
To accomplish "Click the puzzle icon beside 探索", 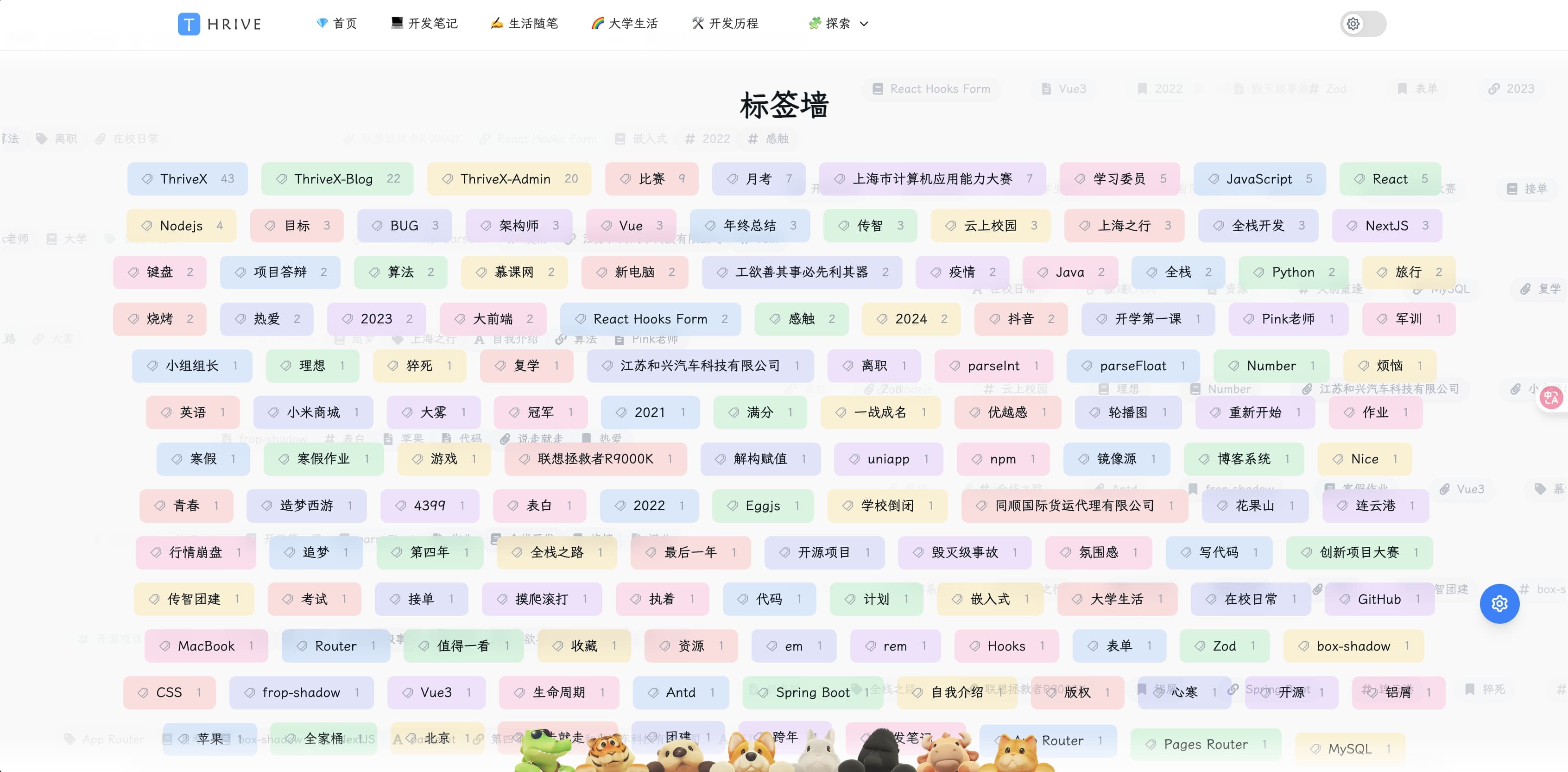I will click(815, 23).
